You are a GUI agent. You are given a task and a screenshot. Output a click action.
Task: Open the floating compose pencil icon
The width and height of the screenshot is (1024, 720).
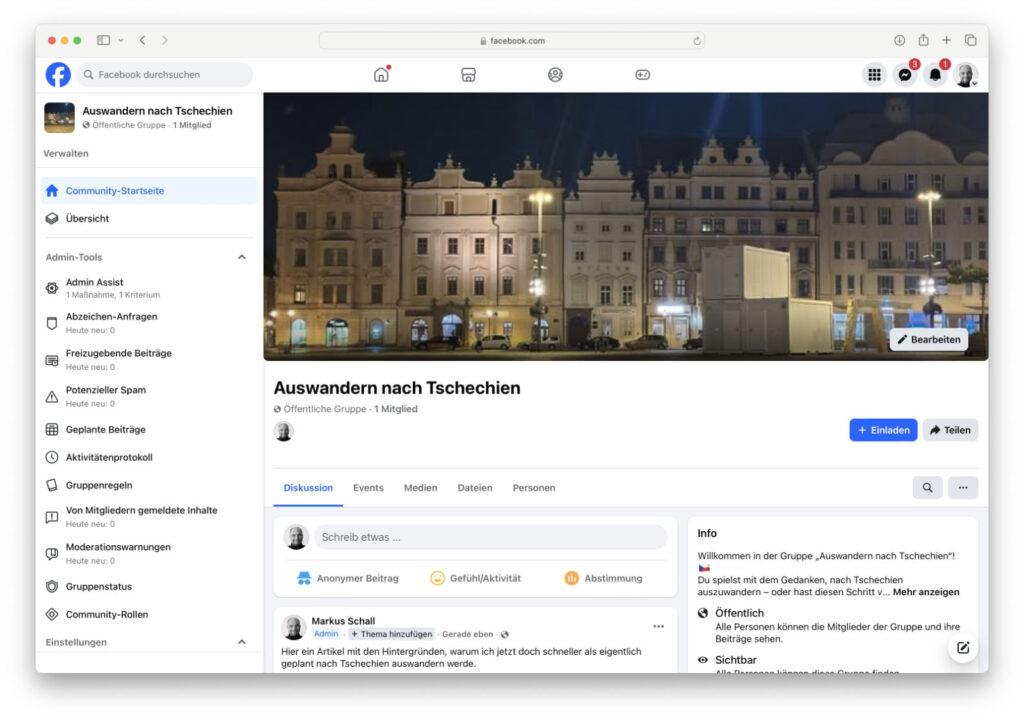[963, 648]
